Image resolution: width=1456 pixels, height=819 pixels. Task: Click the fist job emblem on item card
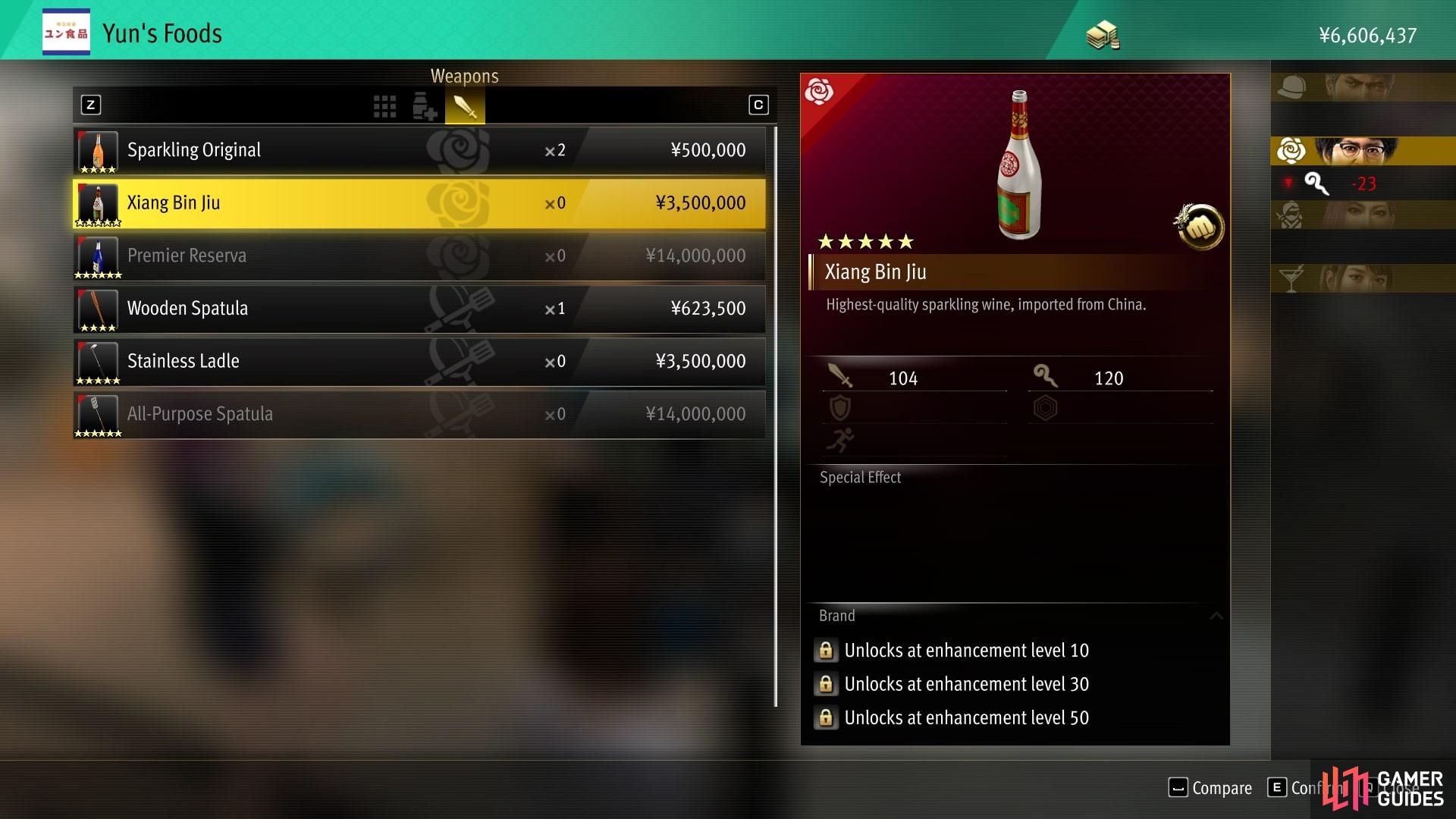click(x=1200, y=226)
